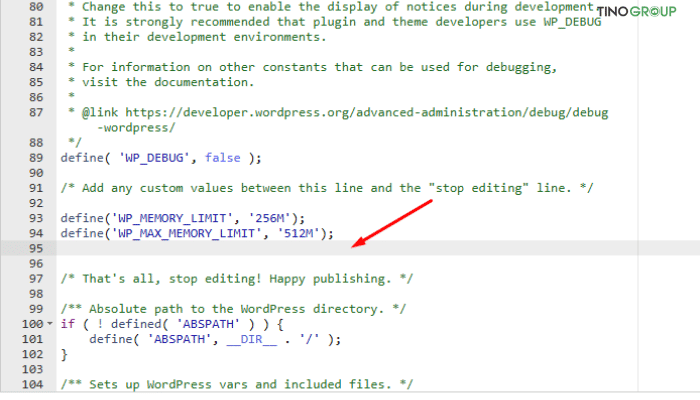Click line number 94 in the gutter
The width and height of the screenshot is (700, 400).
tap(36, 233)
